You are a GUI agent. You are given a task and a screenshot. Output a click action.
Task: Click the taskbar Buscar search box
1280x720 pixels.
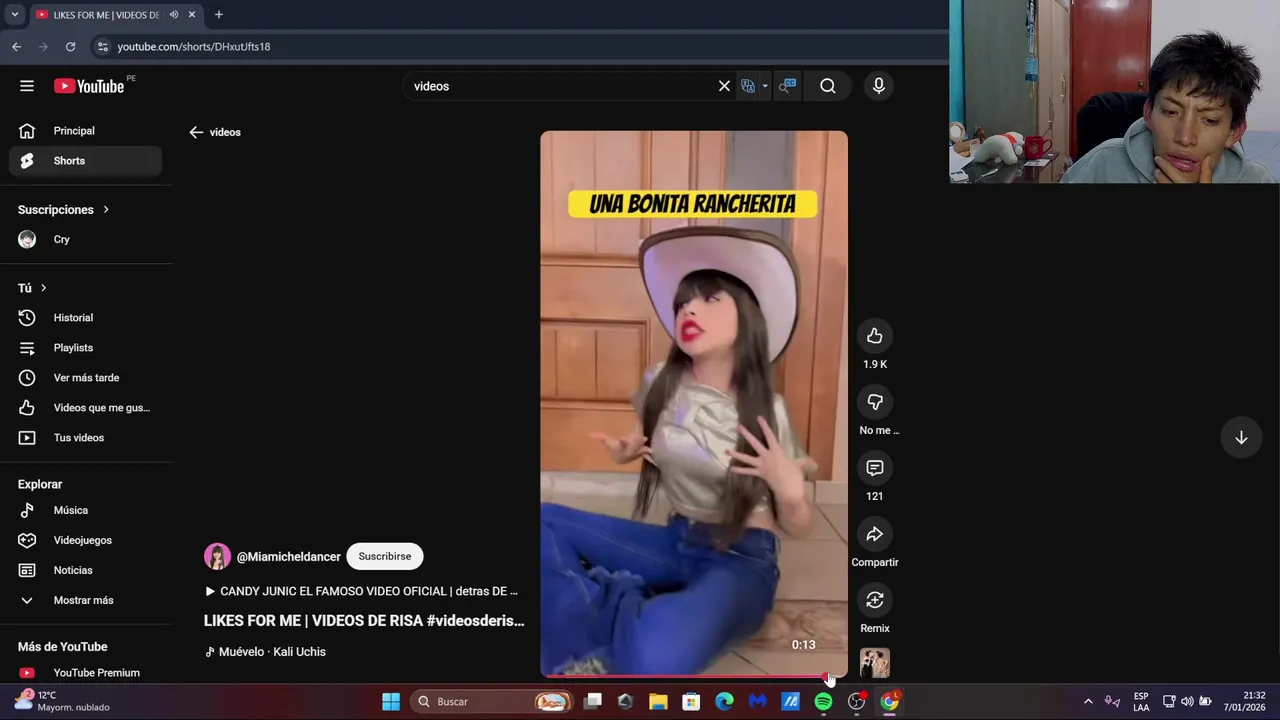(x=492, y=702)
